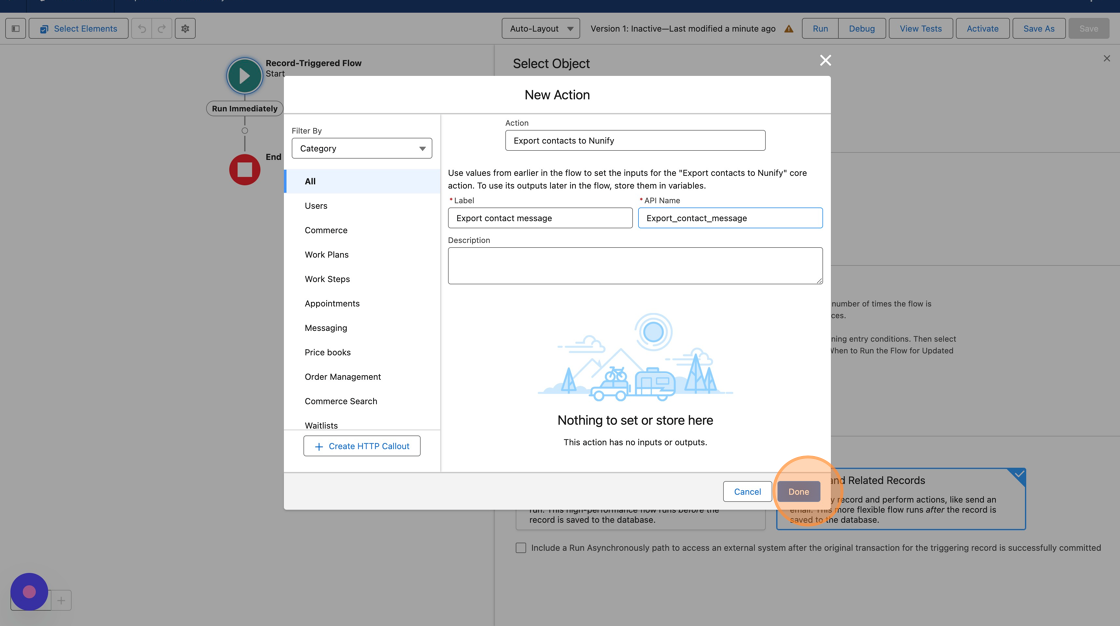
Task: Click the warning triangle icon
Action: coord(789,29)
